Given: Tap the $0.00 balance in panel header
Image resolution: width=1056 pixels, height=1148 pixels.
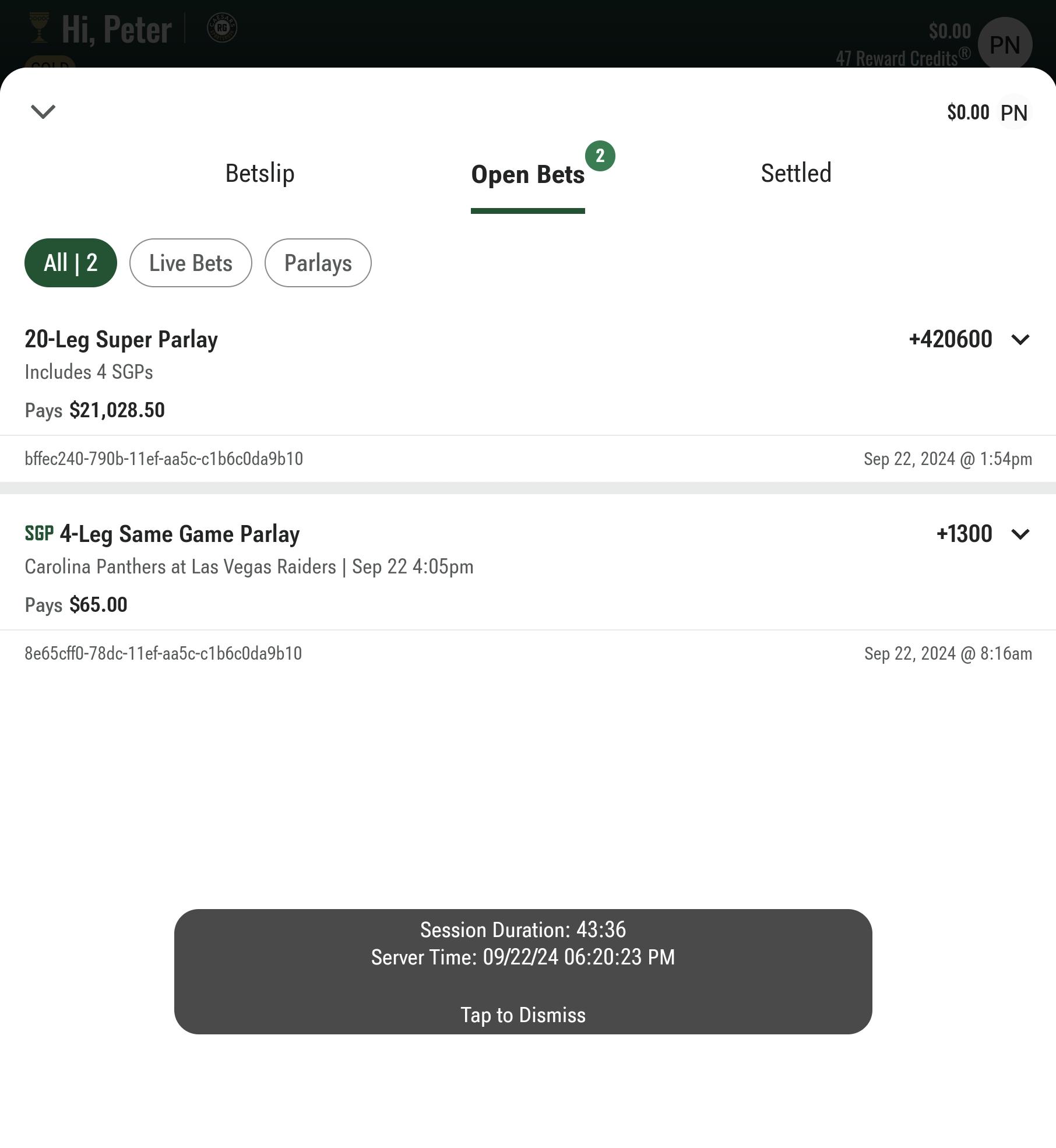Looking at the screenshot, I should coord(968,112).
